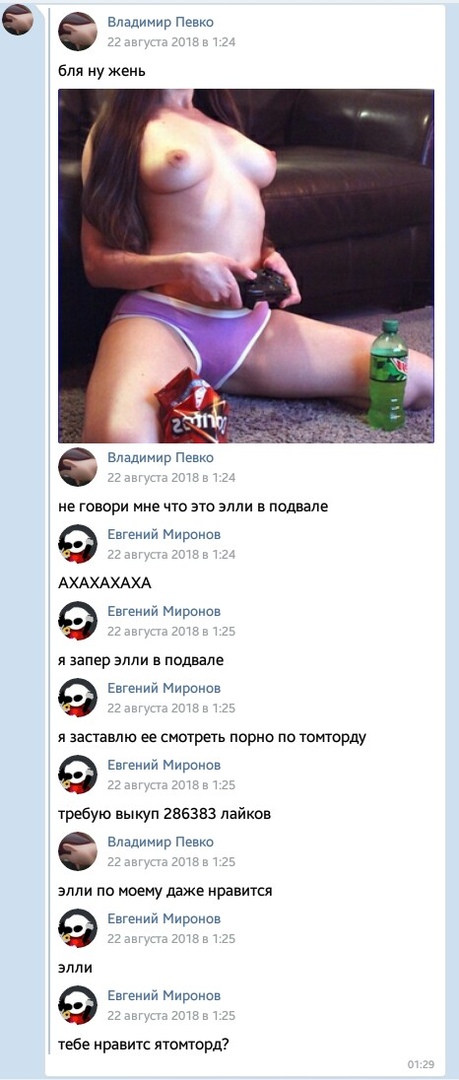Open Евгений Миронов name above 'АХАХАХАХА'

[164, 534]
